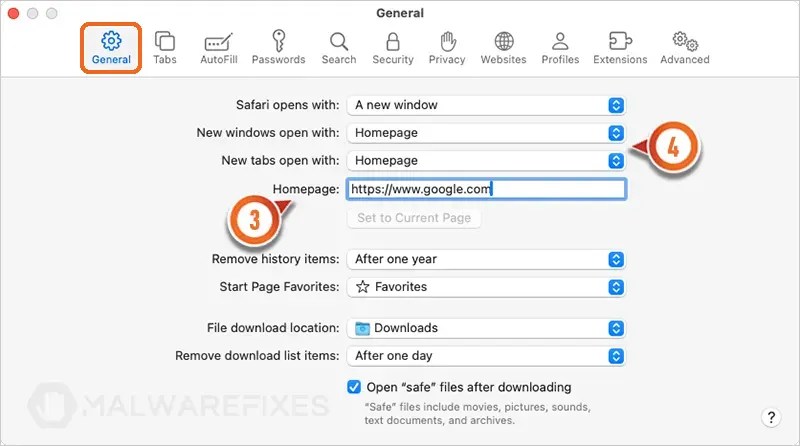Open the Privacy pane with the hand icon

pyautogui.click(x=447, y=48)
